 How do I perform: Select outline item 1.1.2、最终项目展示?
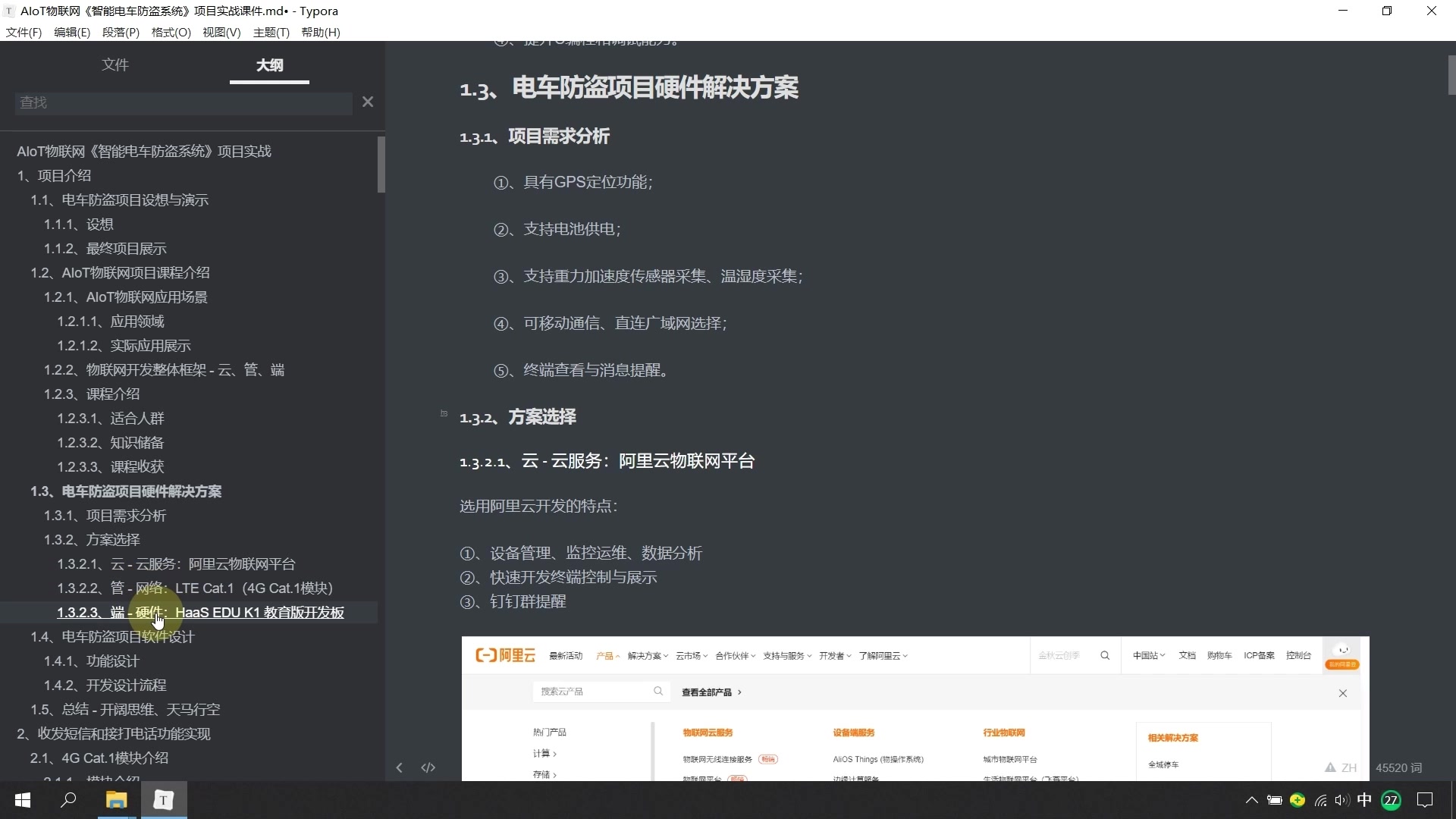click(x=105, y=249)
